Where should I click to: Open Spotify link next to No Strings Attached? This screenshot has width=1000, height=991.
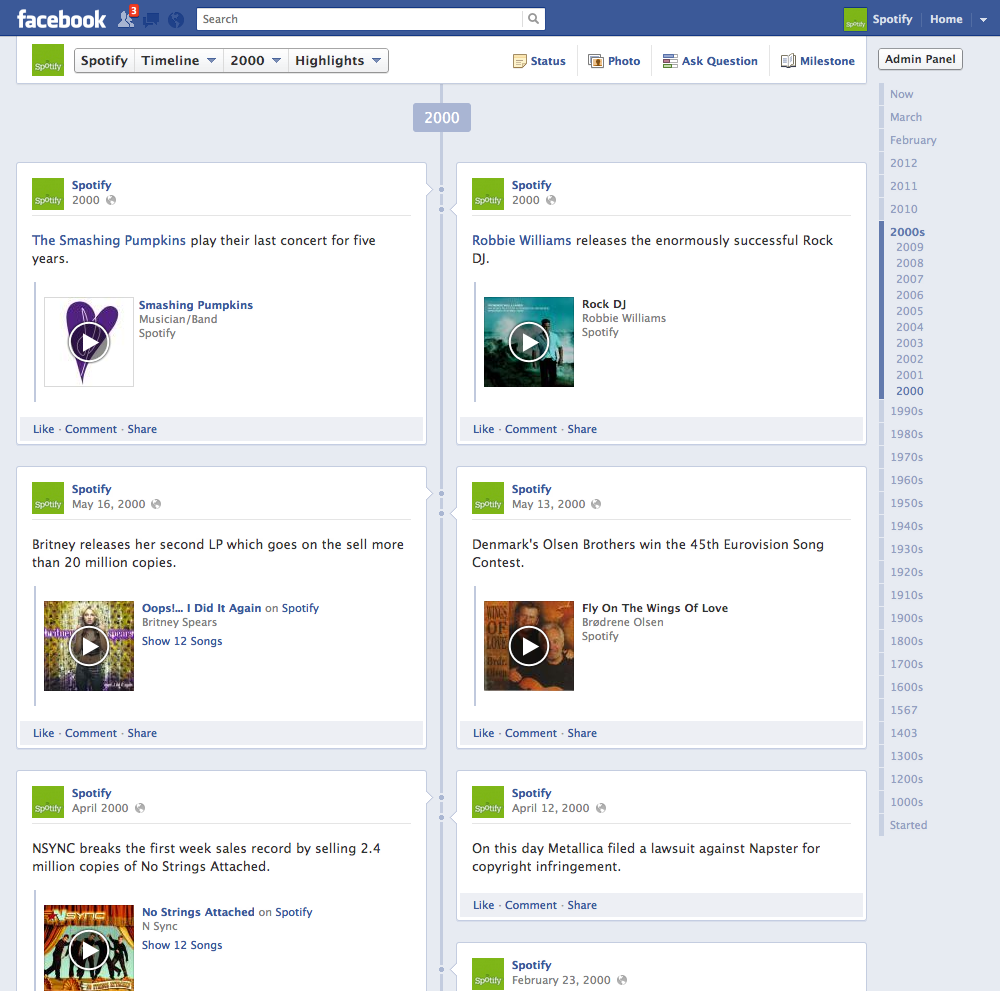coord(293,912)
